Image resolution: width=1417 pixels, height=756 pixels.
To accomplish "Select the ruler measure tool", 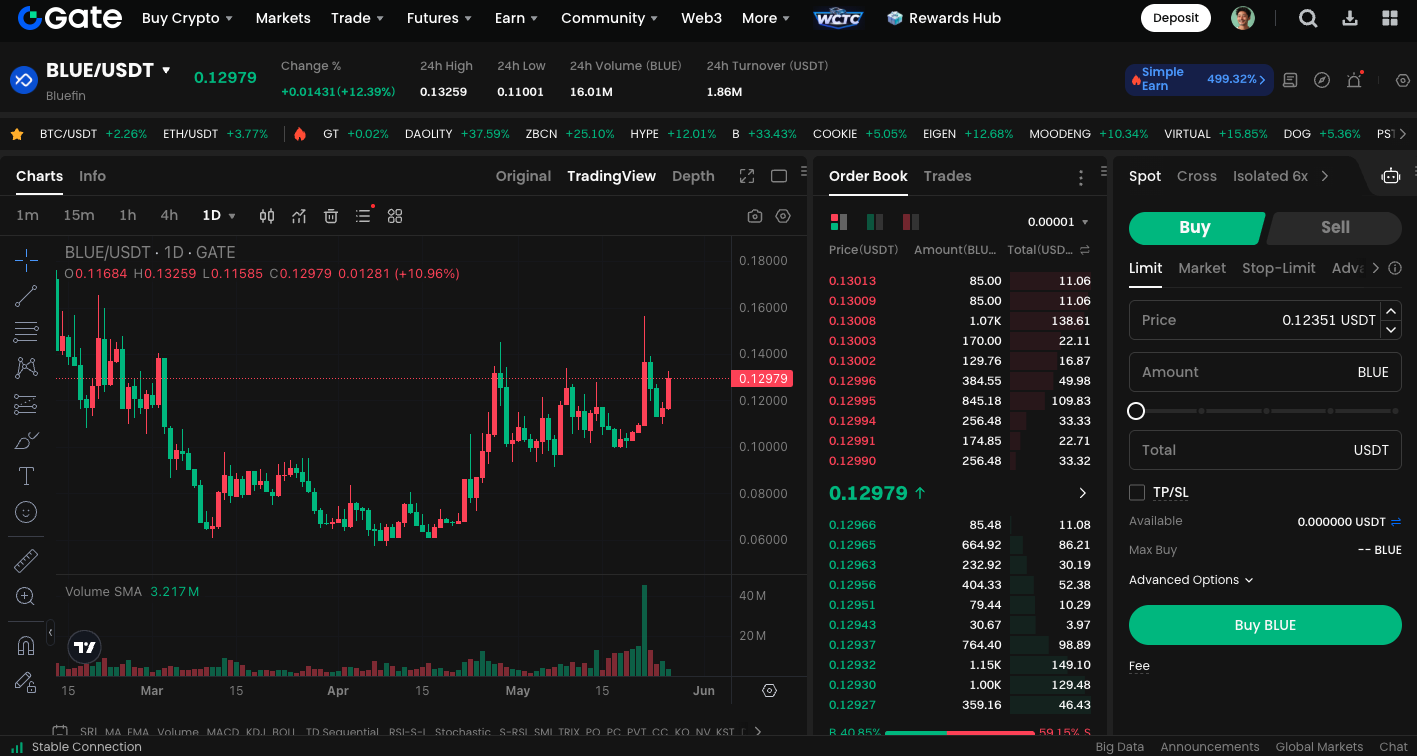I will click(x=26, y=561).
